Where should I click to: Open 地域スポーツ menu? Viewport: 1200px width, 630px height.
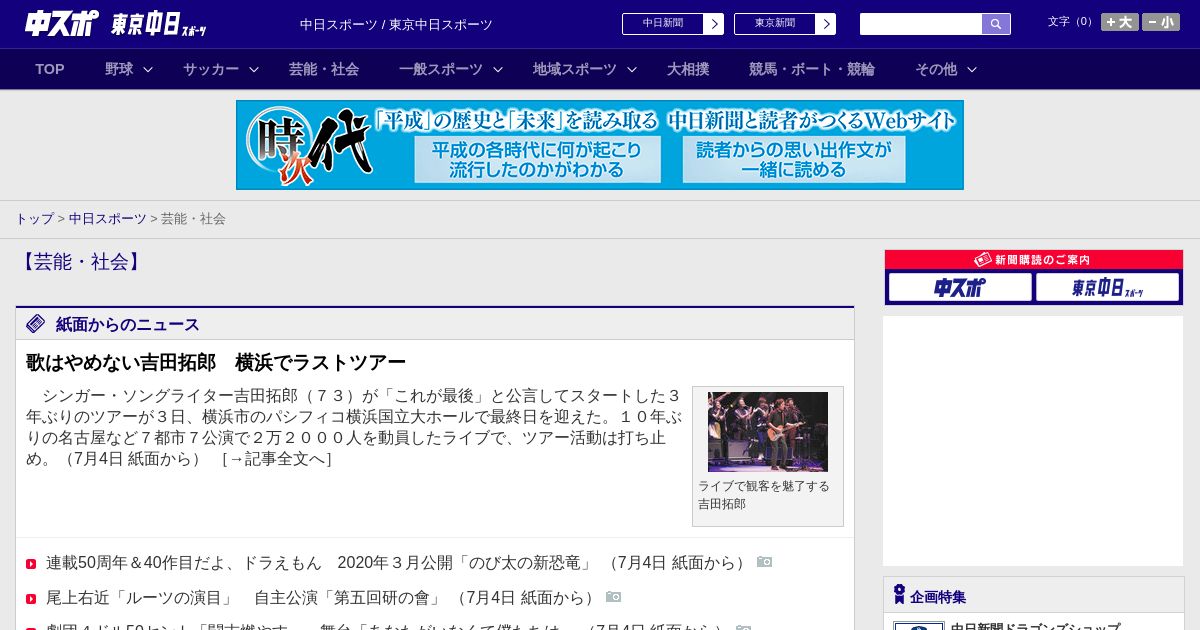[575, 69]
